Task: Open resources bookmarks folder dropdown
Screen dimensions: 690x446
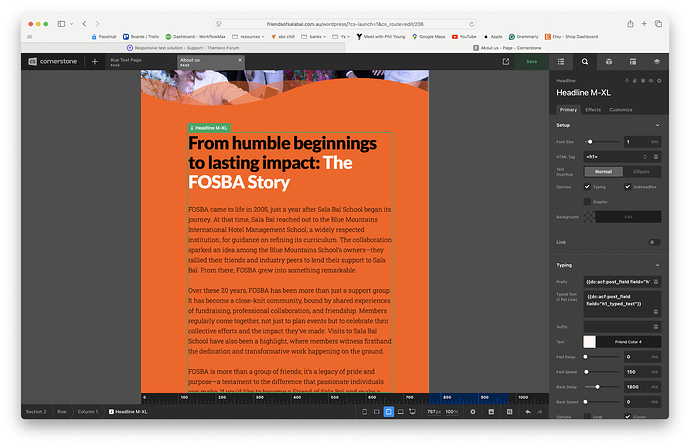Action: [248, 37]
